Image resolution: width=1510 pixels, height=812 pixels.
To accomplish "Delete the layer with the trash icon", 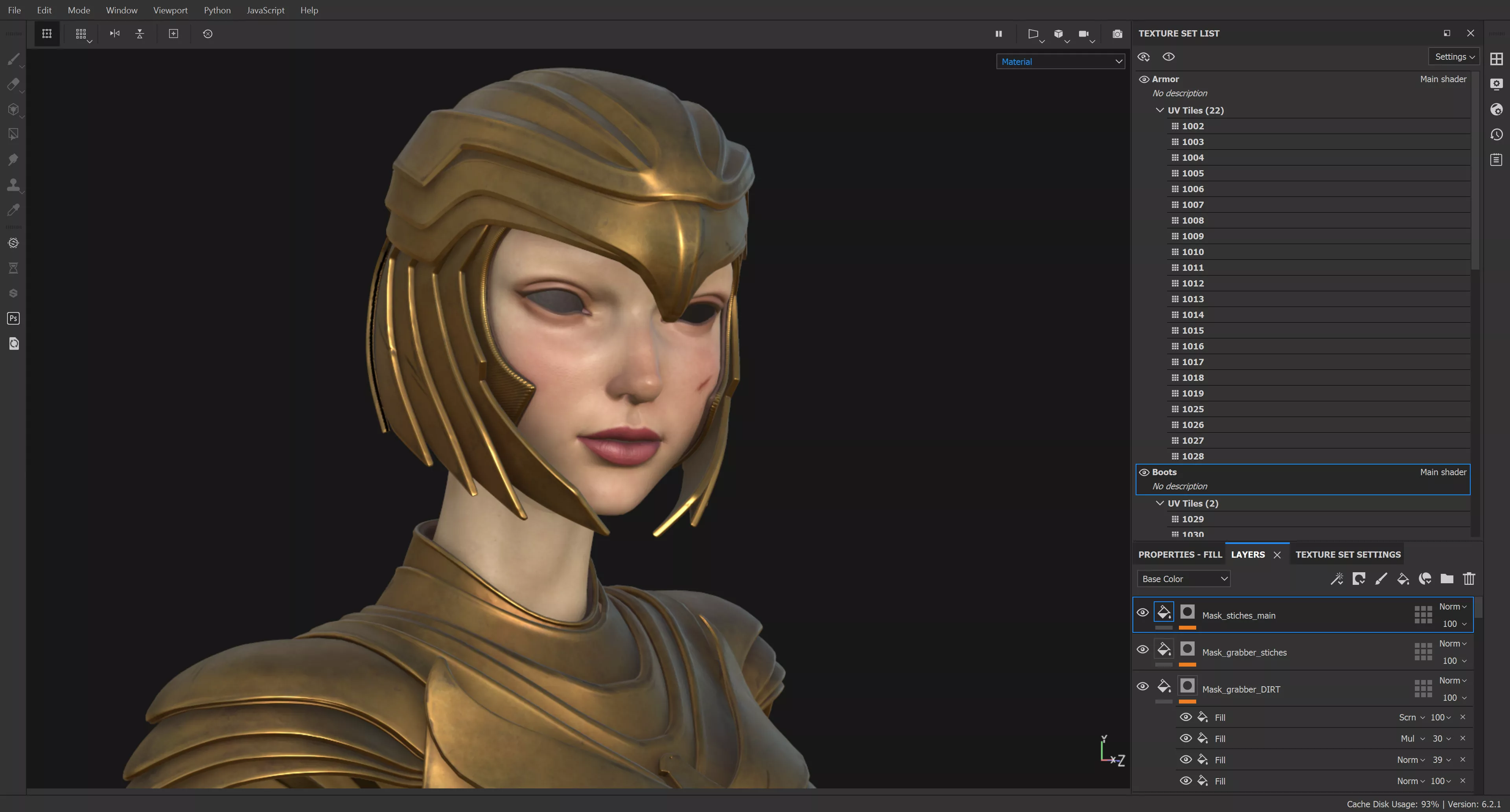I will [1469, 579].
